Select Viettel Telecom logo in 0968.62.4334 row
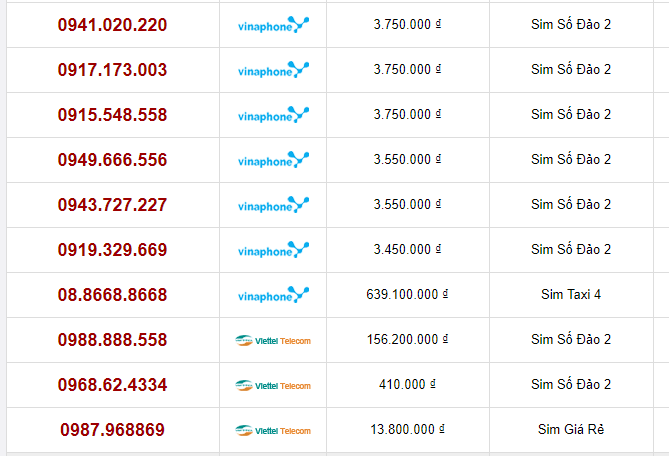The height and width of the screenshot is (456, 669). click(x=273, y=385)
